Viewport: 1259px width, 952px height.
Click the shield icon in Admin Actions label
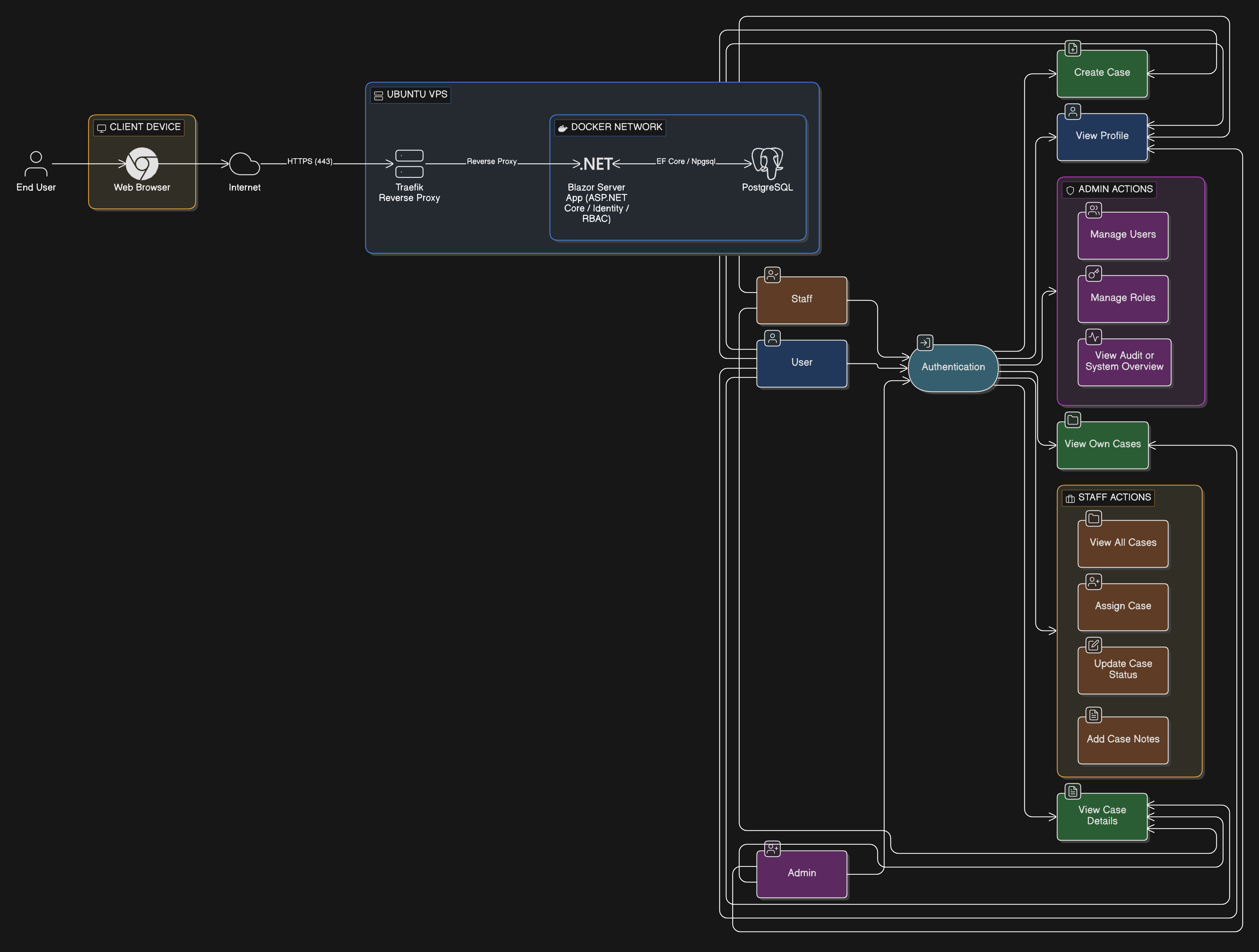click(x=1070, y=190)
